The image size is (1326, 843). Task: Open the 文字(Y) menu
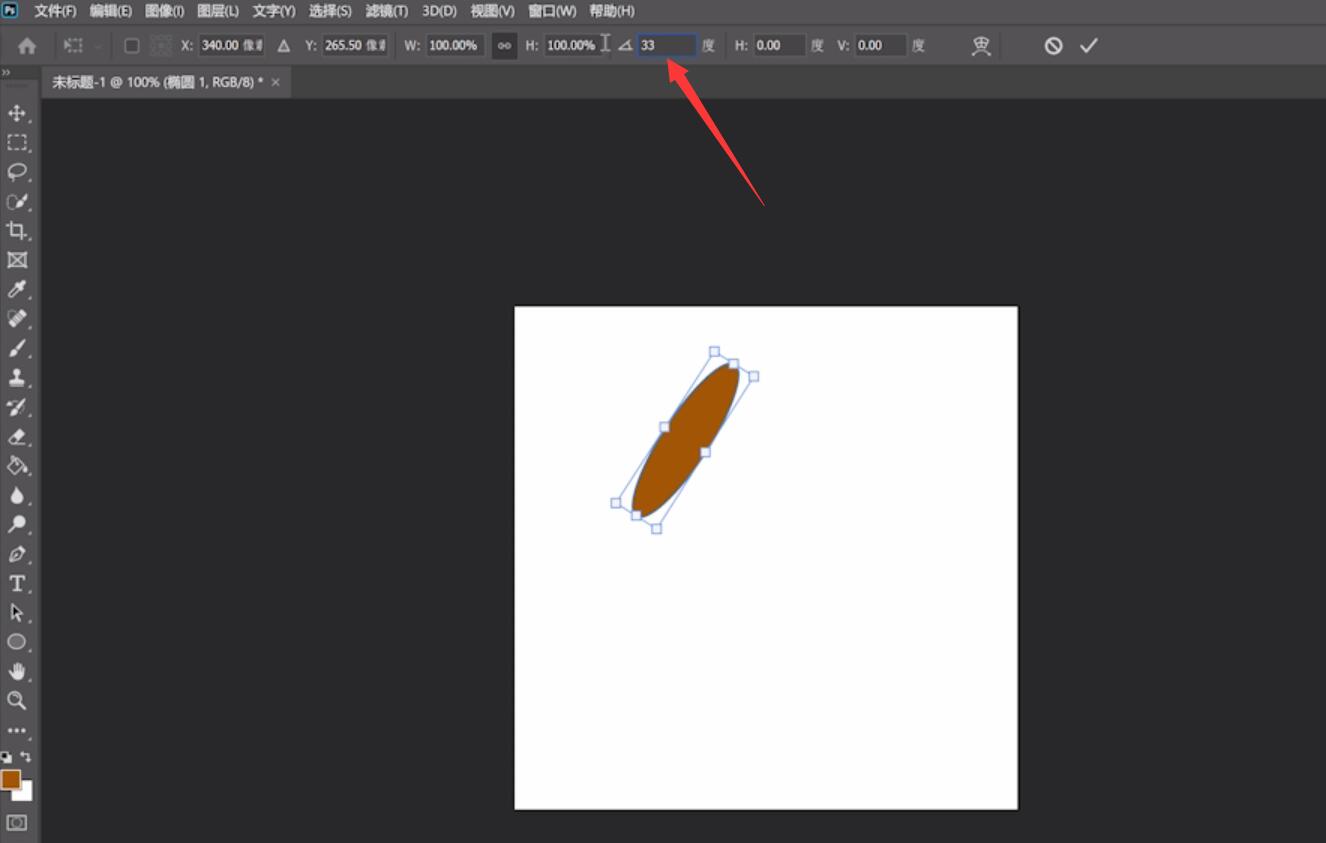click(x=274, y=11)
